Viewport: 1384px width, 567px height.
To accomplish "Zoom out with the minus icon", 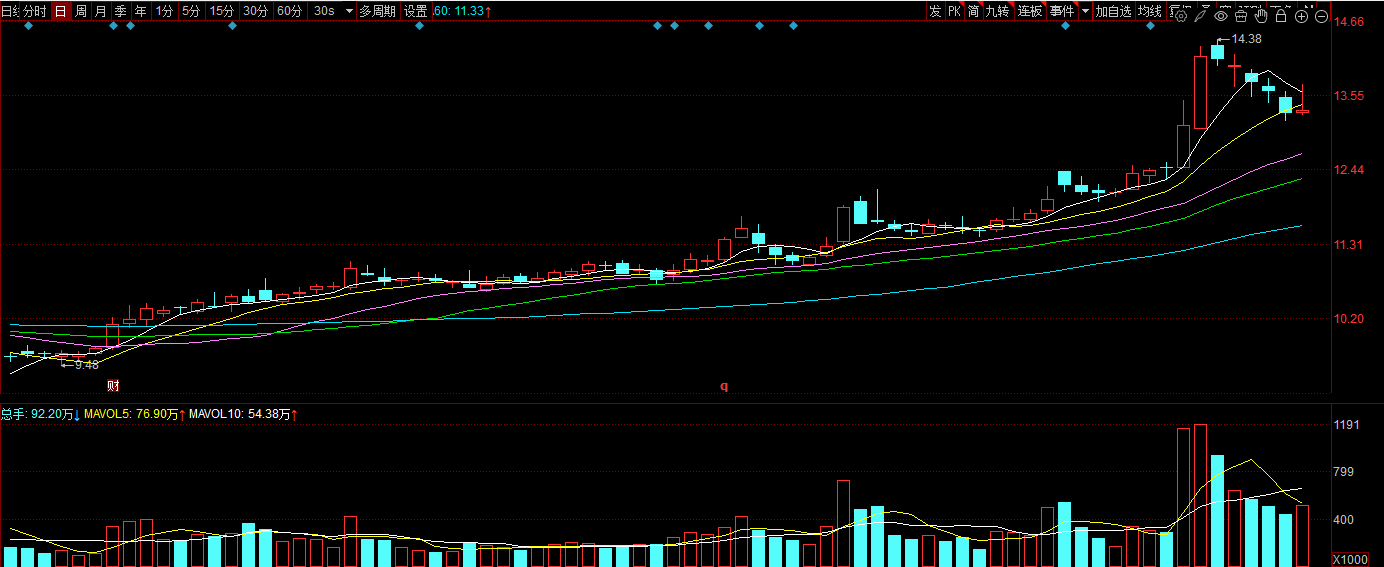I will (x=1321, y=16).
